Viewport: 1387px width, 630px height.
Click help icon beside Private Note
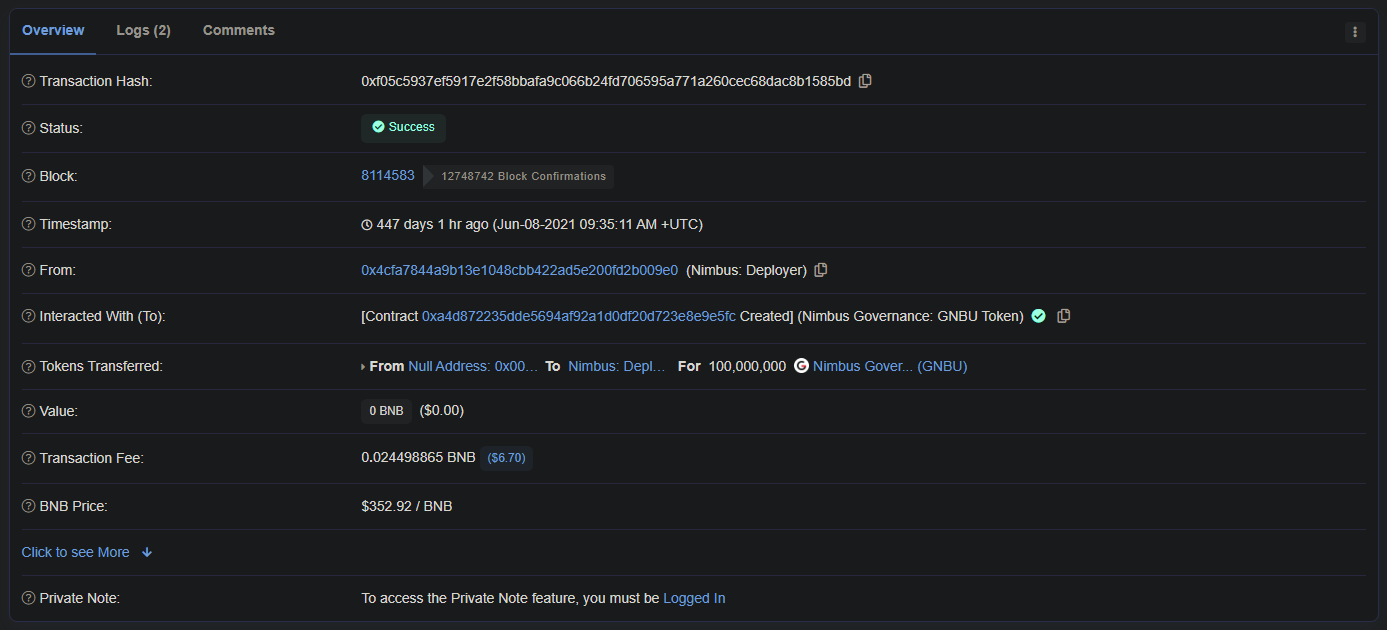[x=29, y=598]
